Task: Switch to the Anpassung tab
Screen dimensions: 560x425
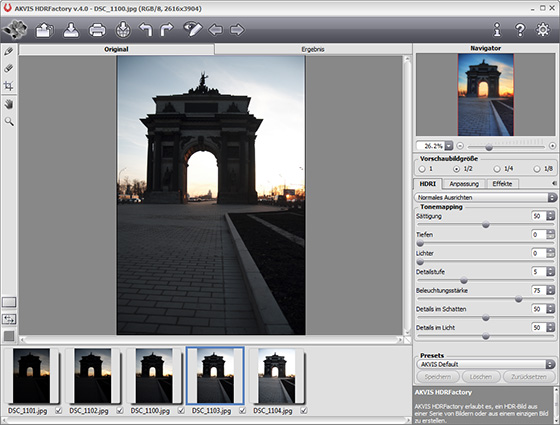Action: click(x=464, y=184)
